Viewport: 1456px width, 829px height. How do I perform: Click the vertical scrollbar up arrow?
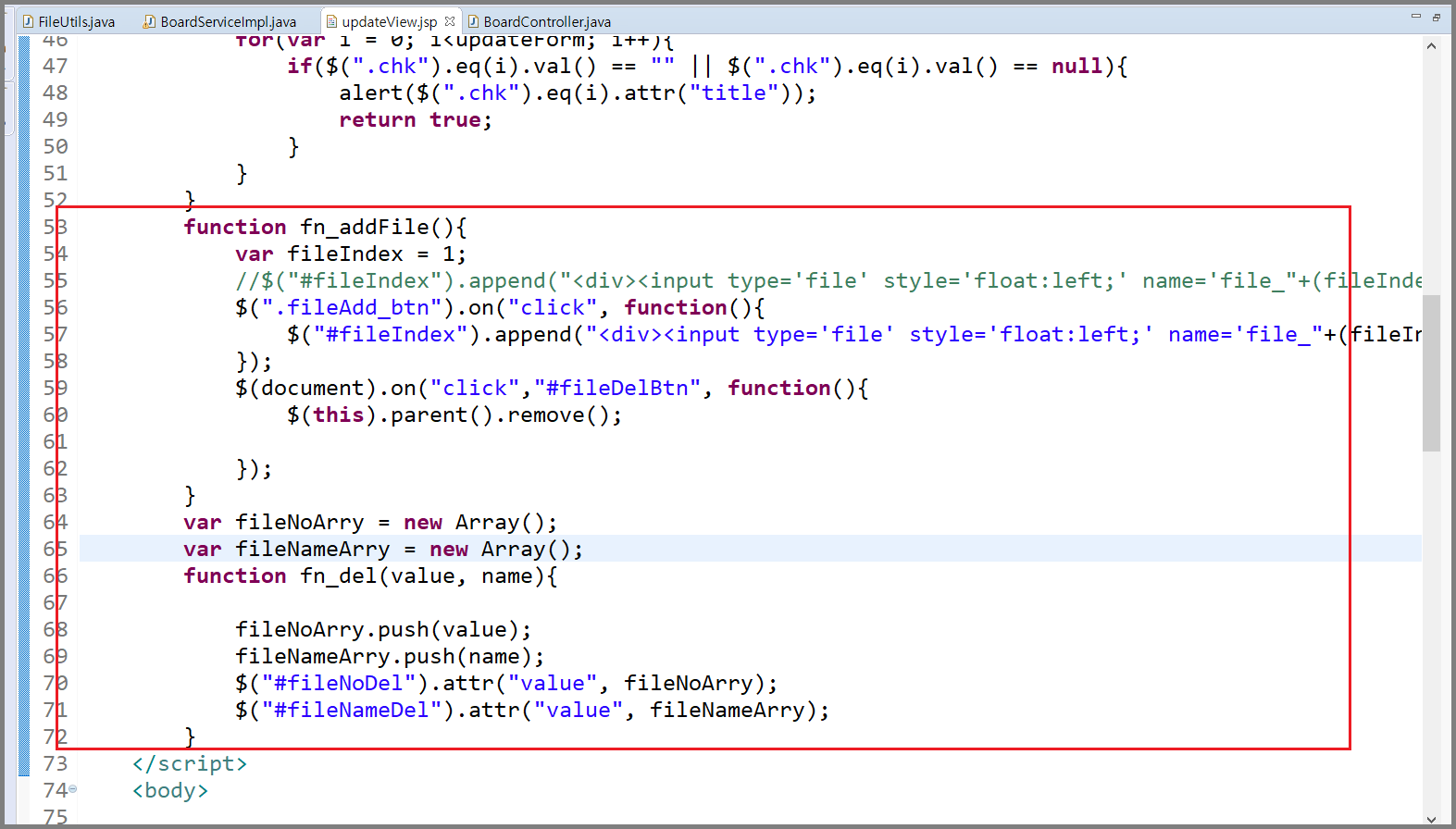click(1432, 45)
